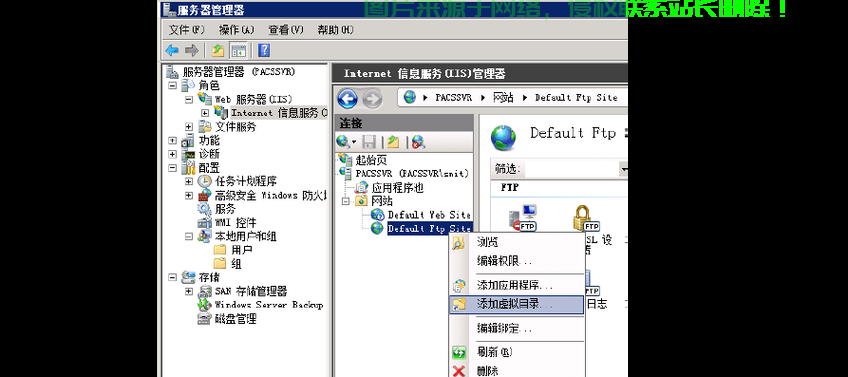848x377 pixels.
Task: Choose 浏览 in the context menu
Action: coord(518,243)
